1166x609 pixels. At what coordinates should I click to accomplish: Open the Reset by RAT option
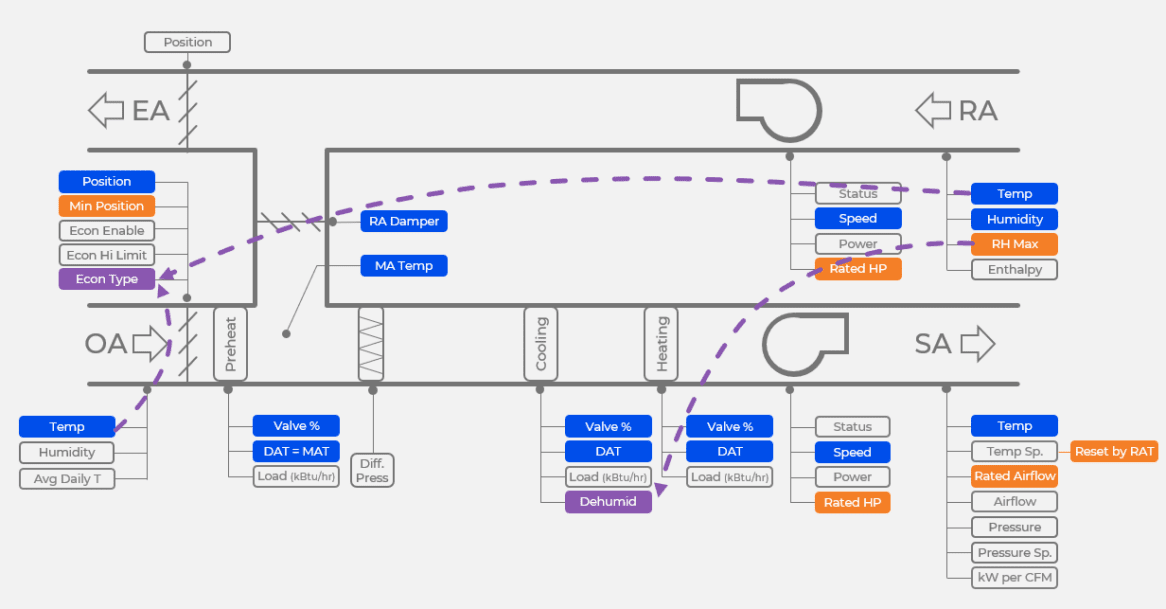pos(1114,451)
